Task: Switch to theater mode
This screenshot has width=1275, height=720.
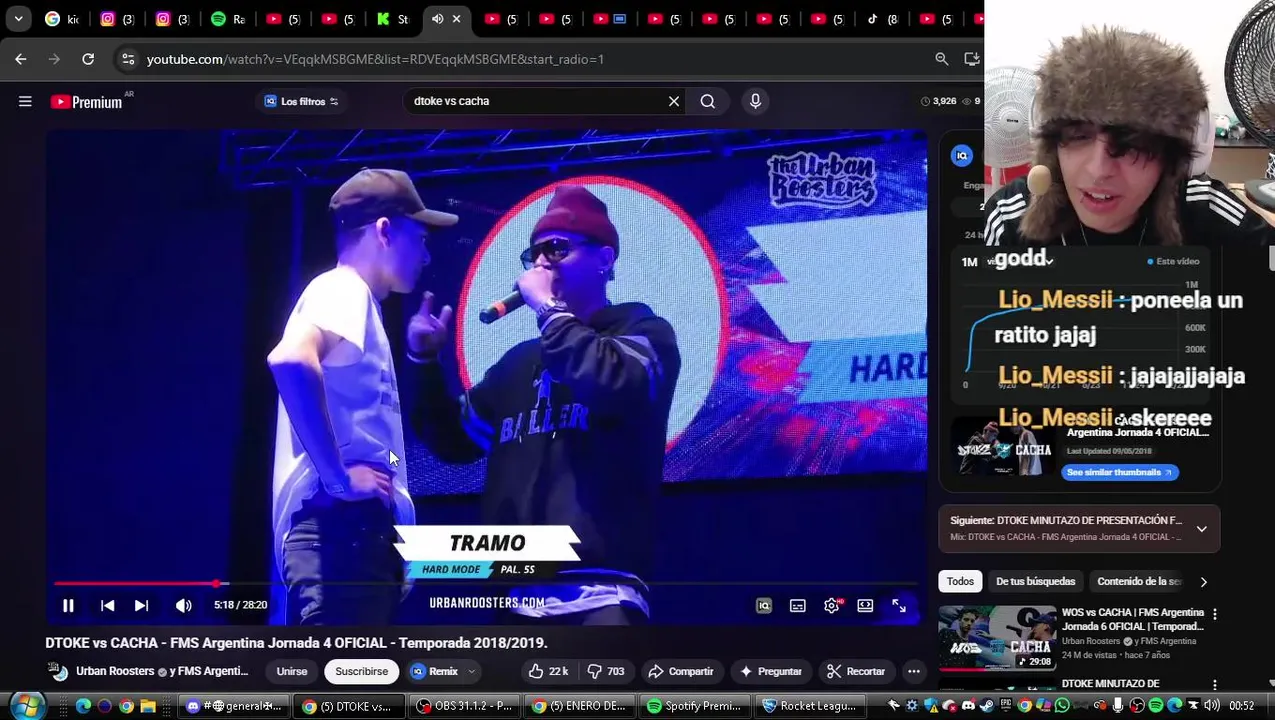Action: (865, 605)
